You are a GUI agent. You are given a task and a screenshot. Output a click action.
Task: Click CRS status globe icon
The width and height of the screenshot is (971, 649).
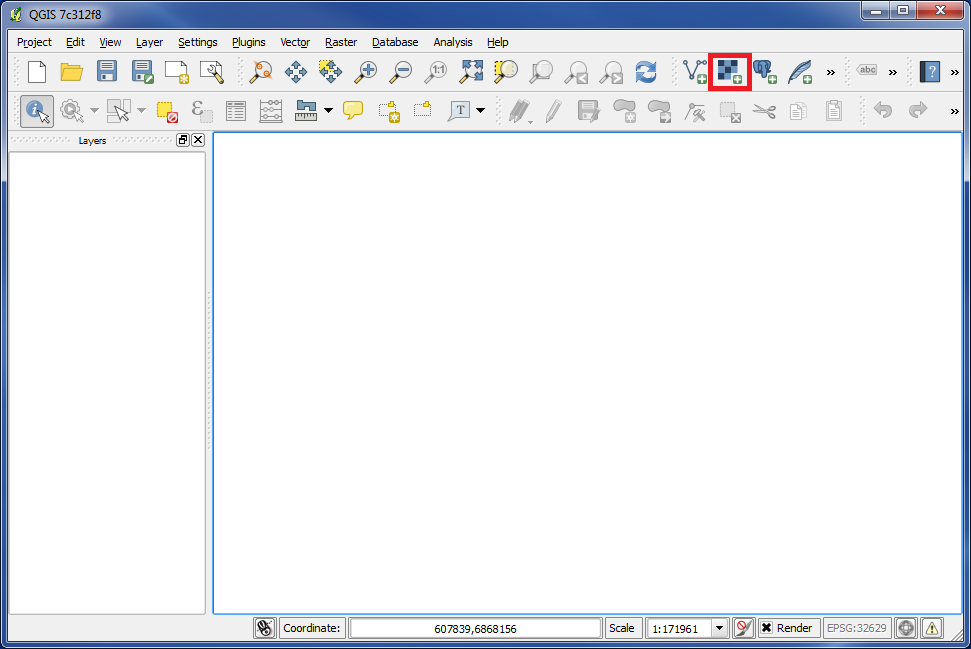pyautogui.click(x=906, y=628)
